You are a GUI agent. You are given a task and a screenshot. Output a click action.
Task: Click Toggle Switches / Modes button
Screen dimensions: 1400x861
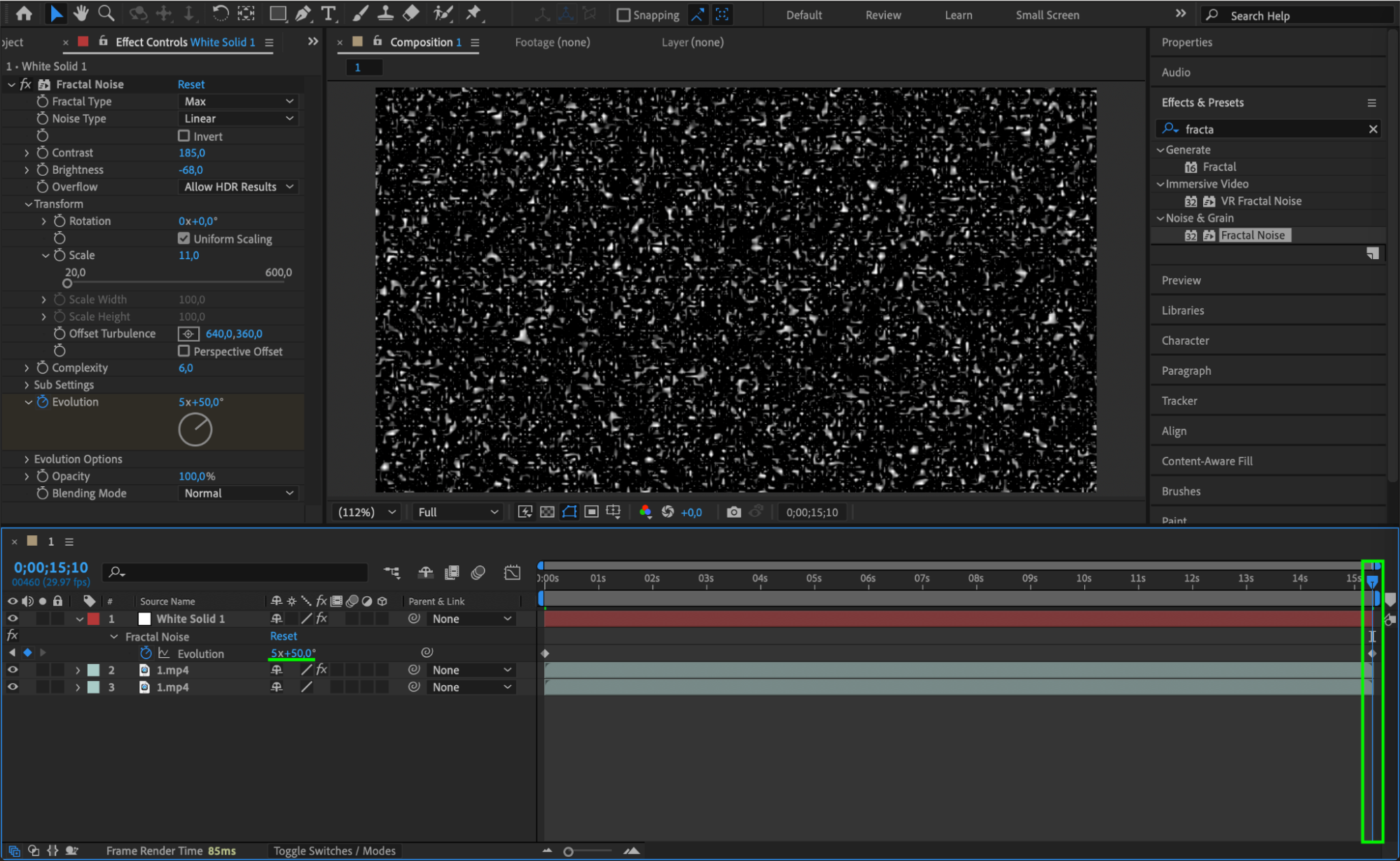pos(334,850)
